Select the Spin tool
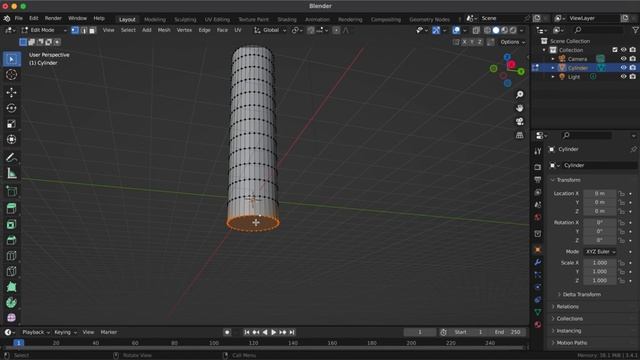640x360 pixels. [11, 302]
